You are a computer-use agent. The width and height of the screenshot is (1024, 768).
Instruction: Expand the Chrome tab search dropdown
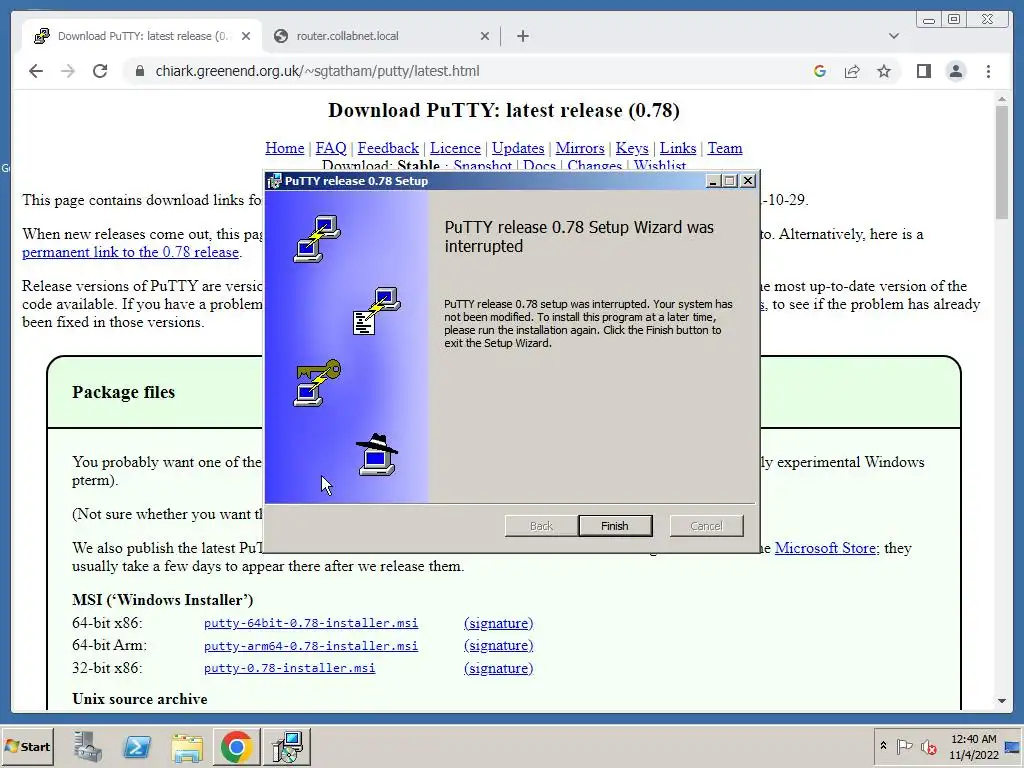pyautogui.click(x=893, y=36)
